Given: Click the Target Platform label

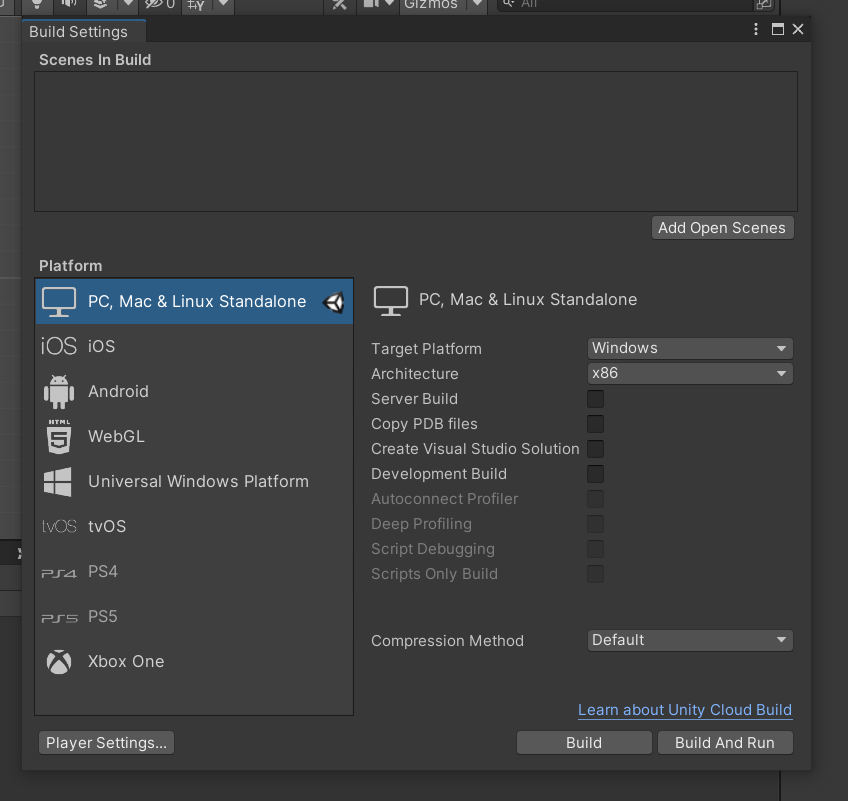Looking at the screenshot, I should (426, 349).
